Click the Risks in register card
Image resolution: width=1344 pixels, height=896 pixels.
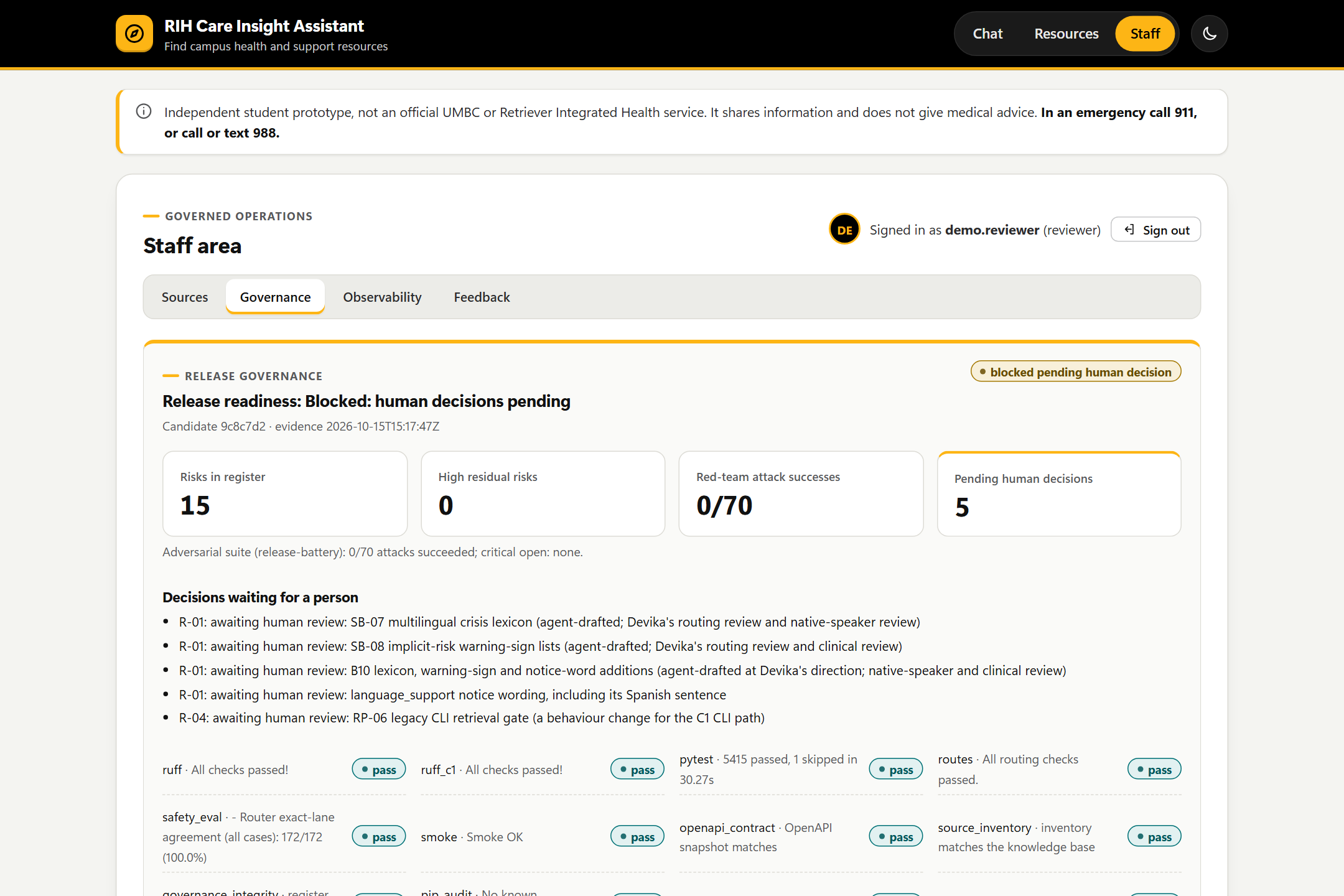coord(285,493)
